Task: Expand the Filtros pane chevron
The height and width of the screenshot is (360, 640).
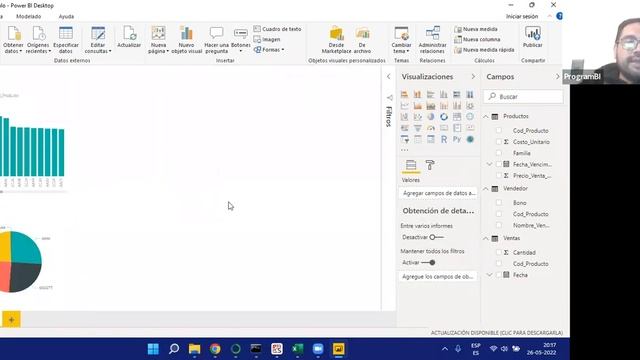Action: point(389,77)
